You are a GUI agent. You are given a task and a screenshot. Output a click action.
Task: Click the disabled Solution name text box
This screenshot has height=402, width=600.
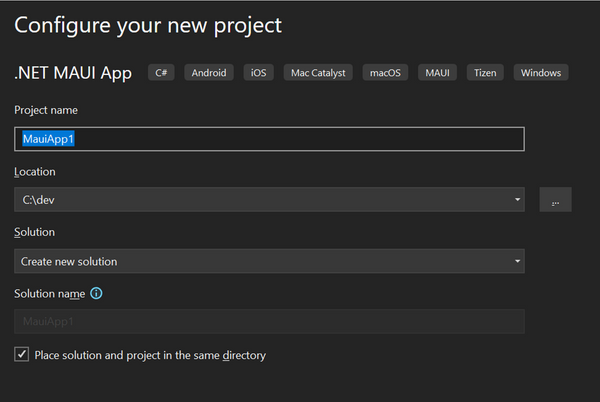[x=269, y=322]
